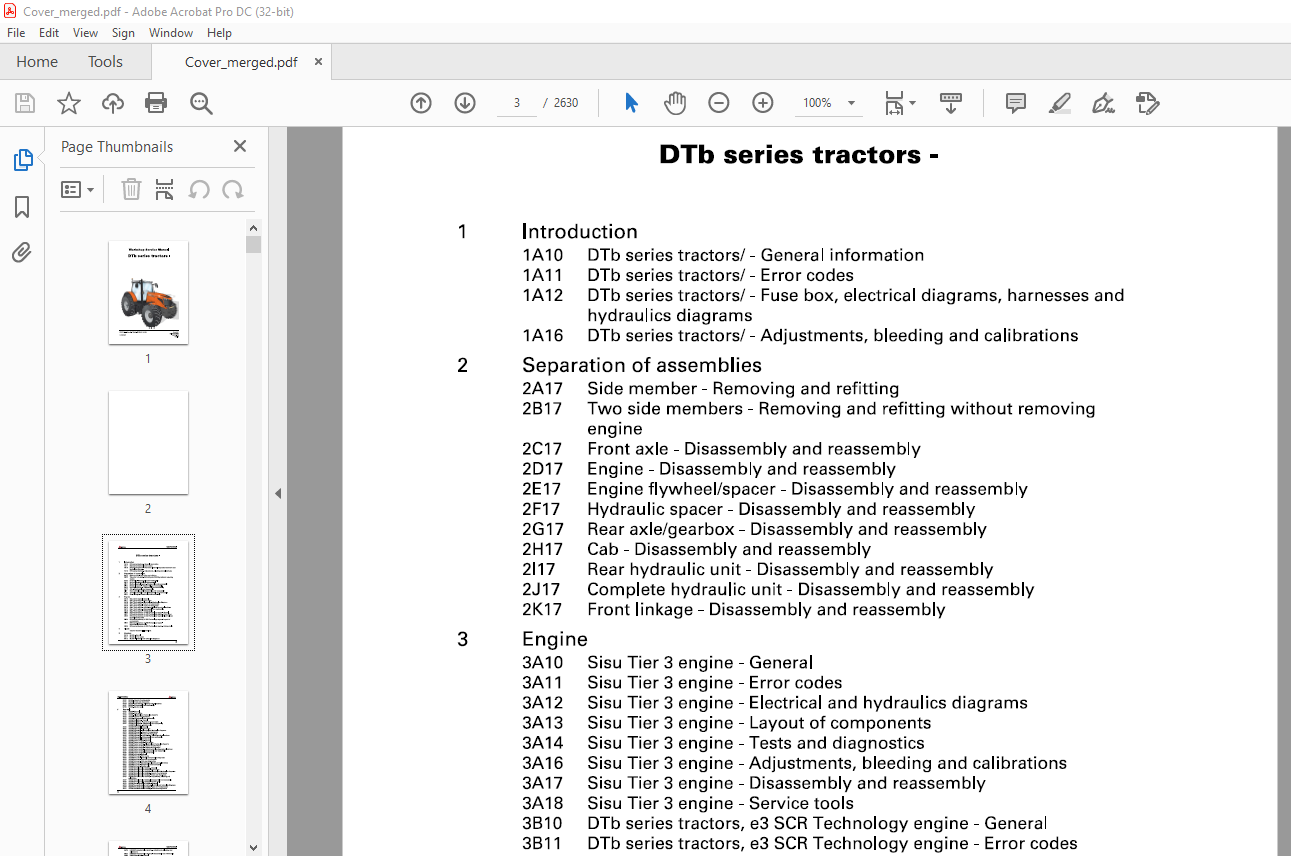Enable scrolling mode icon in toolbar
The width and height of the screenshot is (1291, 856).
pos(951,103)
